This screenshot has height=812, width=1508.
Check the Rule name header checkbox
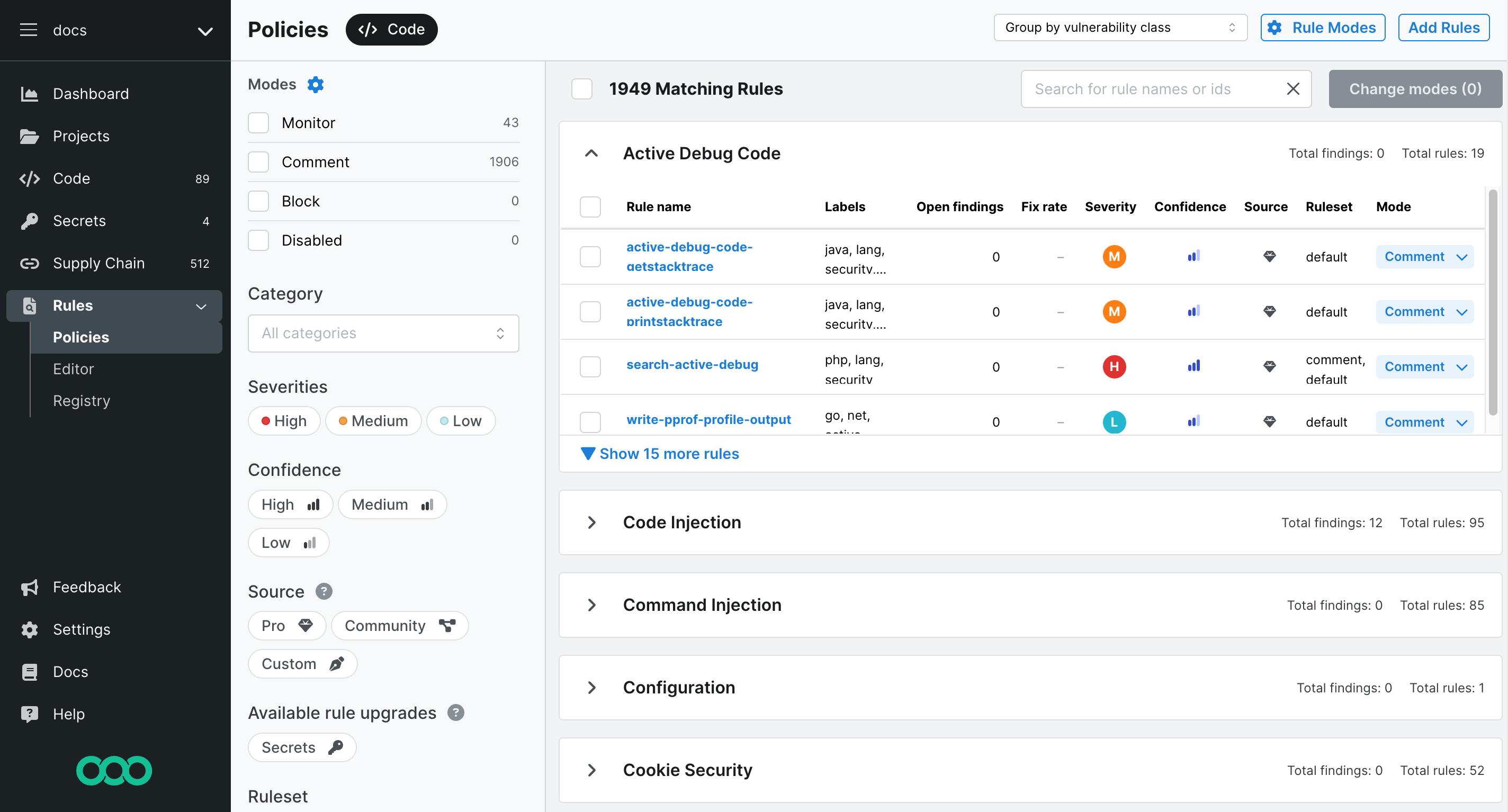590,206
